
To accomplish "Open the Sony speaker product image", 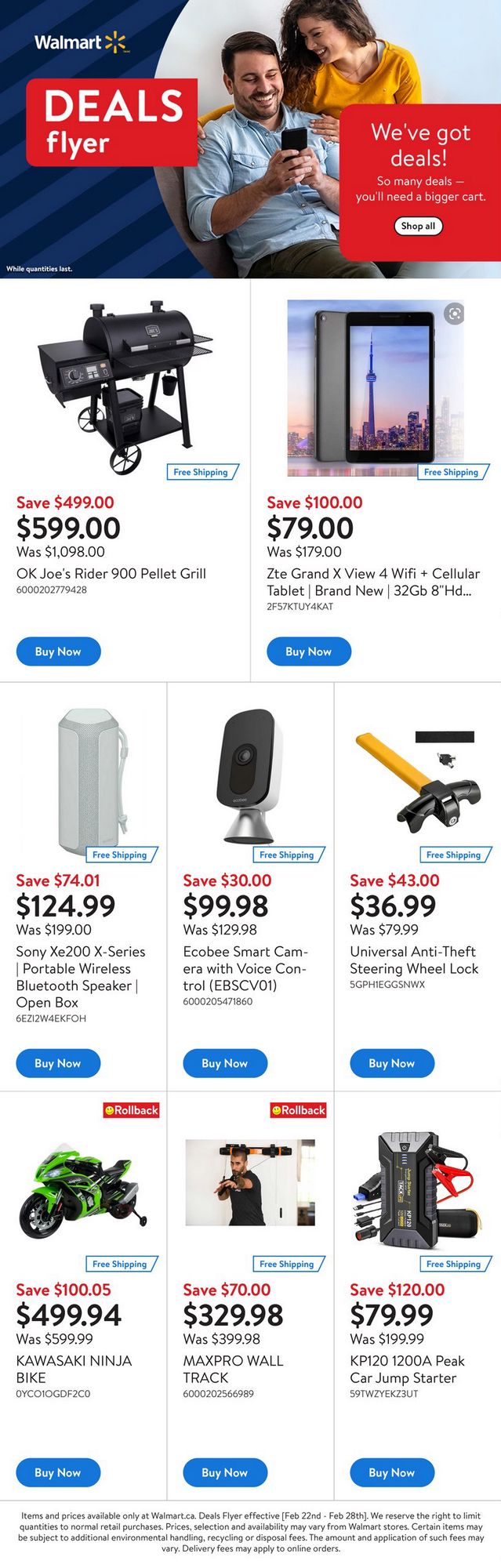I will pyautogui.click(x=92, y=781).
